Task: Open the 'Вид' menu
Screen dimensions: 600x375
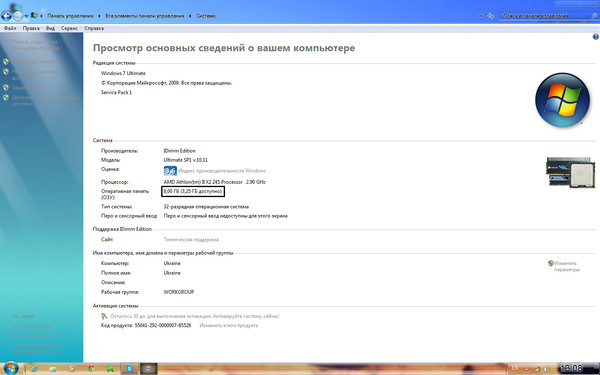Action: point(51,28)
